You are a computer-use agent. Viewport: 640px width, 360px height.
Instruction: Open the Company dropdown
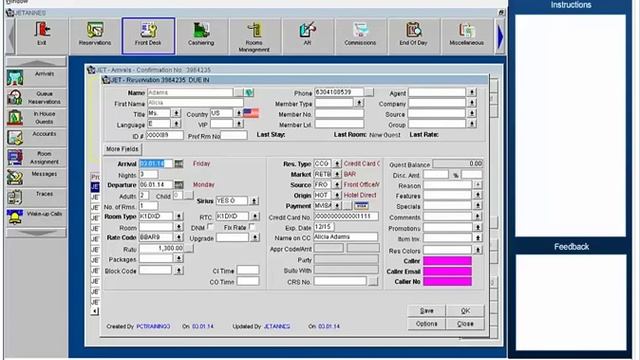(x=472, y=103)
